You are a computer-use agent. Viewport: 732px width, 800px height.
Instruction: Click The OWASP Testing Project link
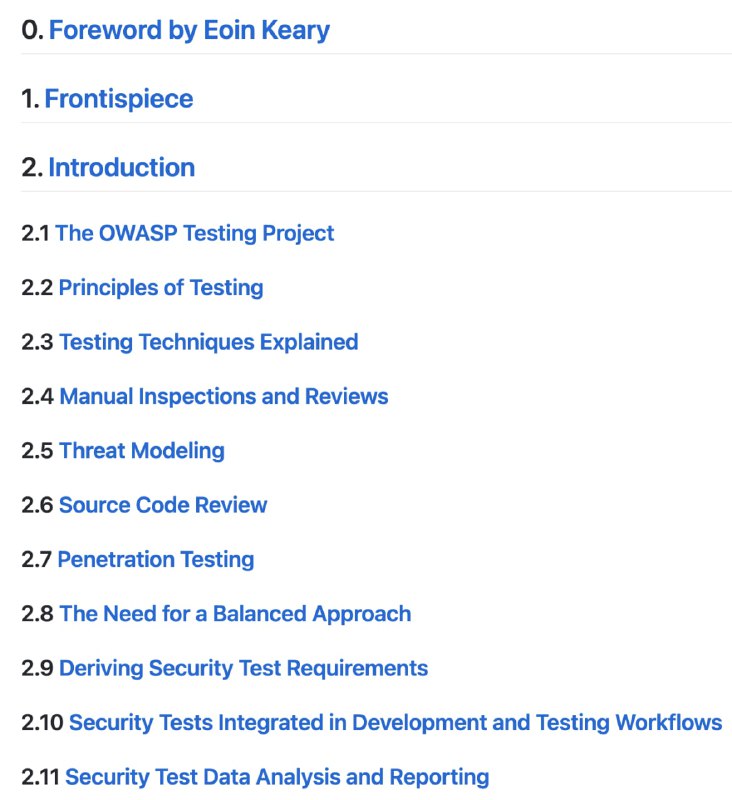[195, 233]
